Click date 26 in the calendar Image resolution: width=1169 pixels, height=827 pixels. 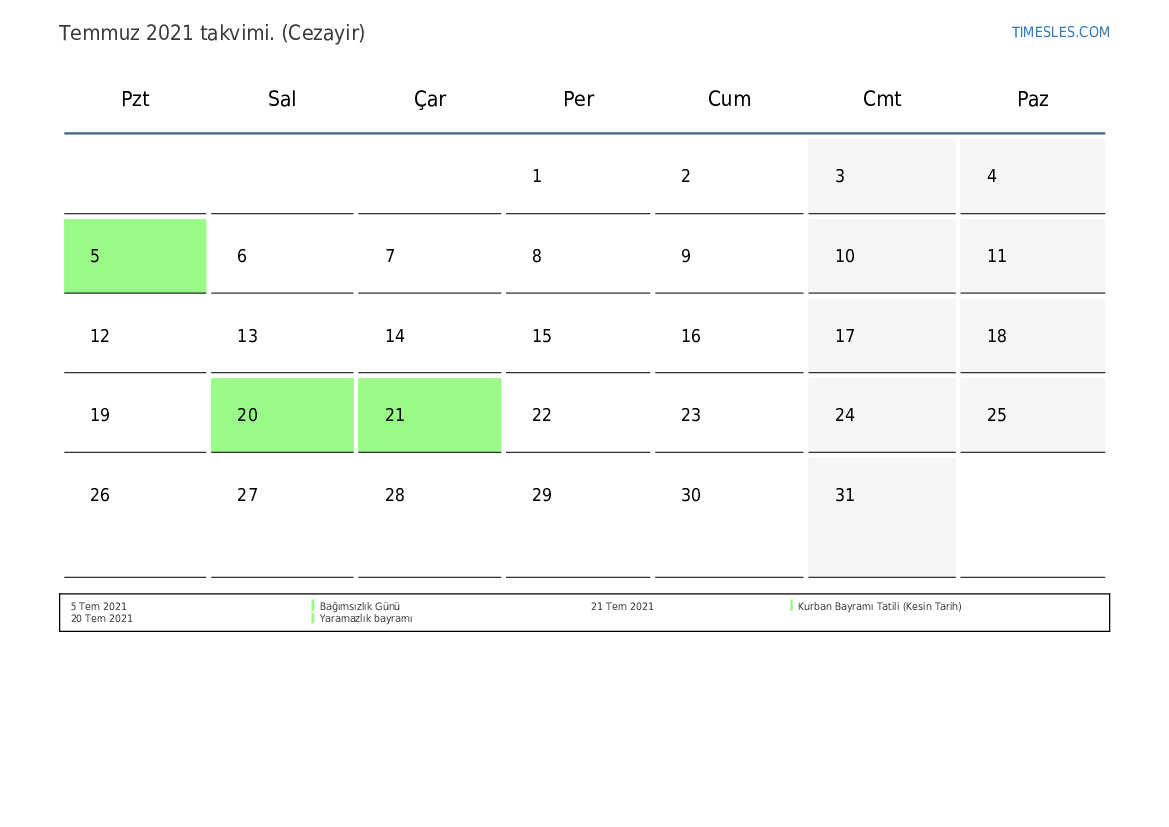(135, 518)
